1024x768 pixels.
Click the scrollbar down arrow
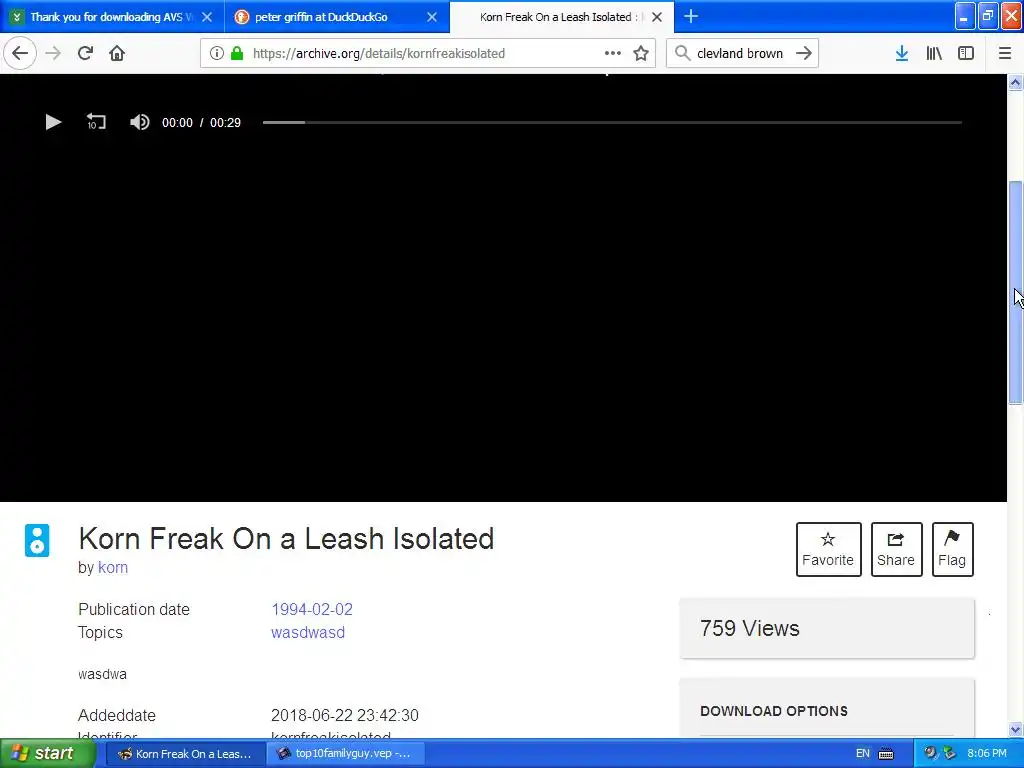[x=1015, y=729]
